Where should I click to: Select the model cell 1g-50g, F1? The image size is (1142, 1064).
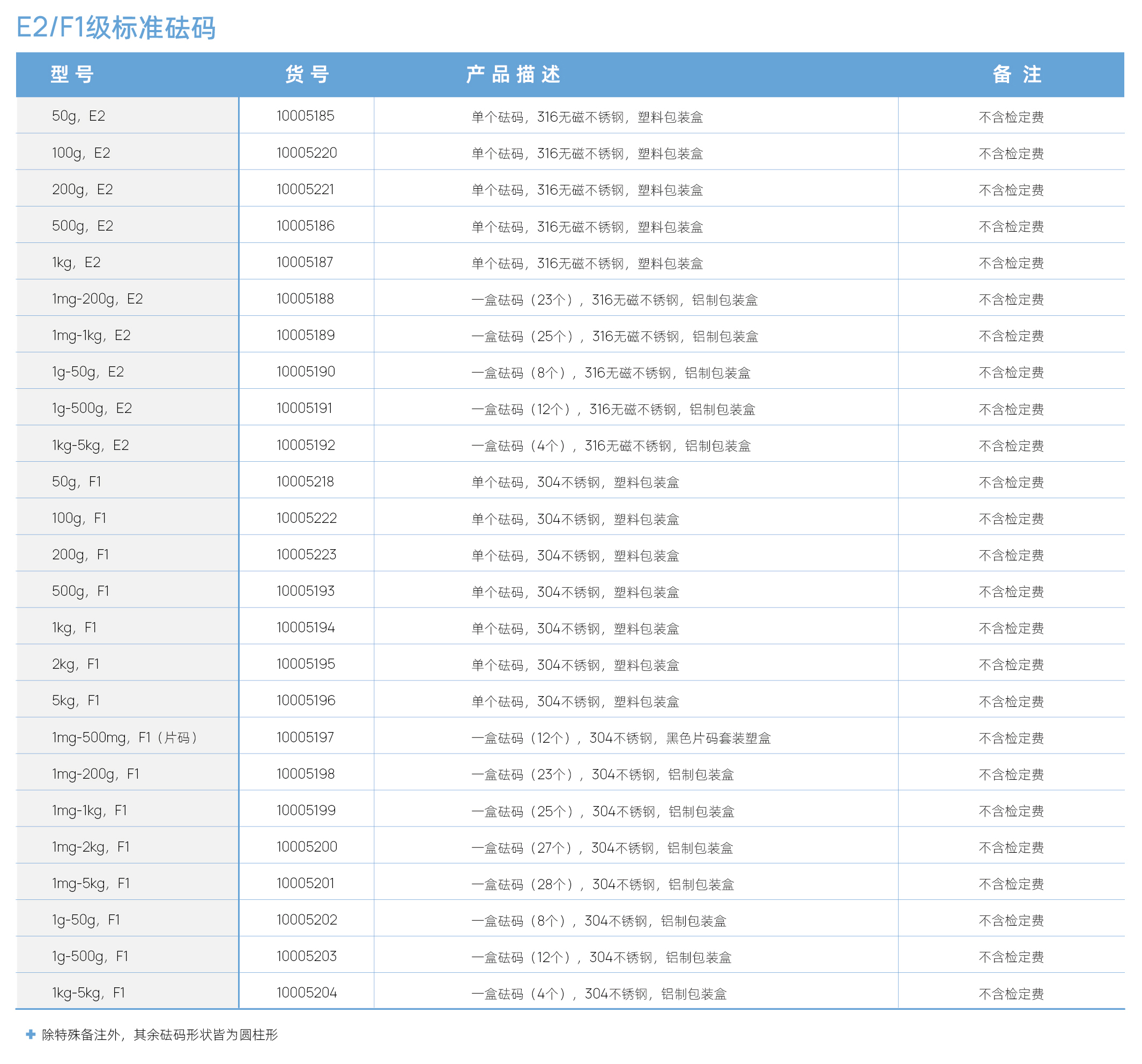[86, 920]
